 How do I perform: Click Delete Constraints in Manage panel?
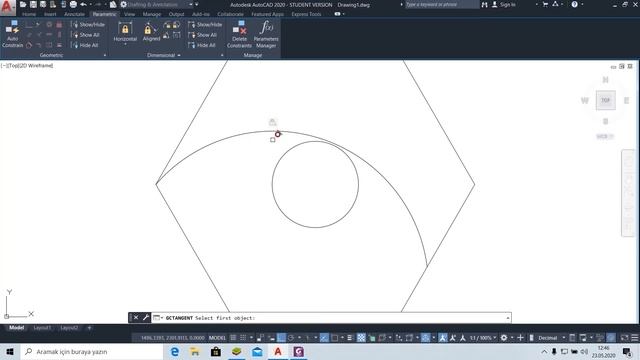pyautogui.click(x=239, y=34)
